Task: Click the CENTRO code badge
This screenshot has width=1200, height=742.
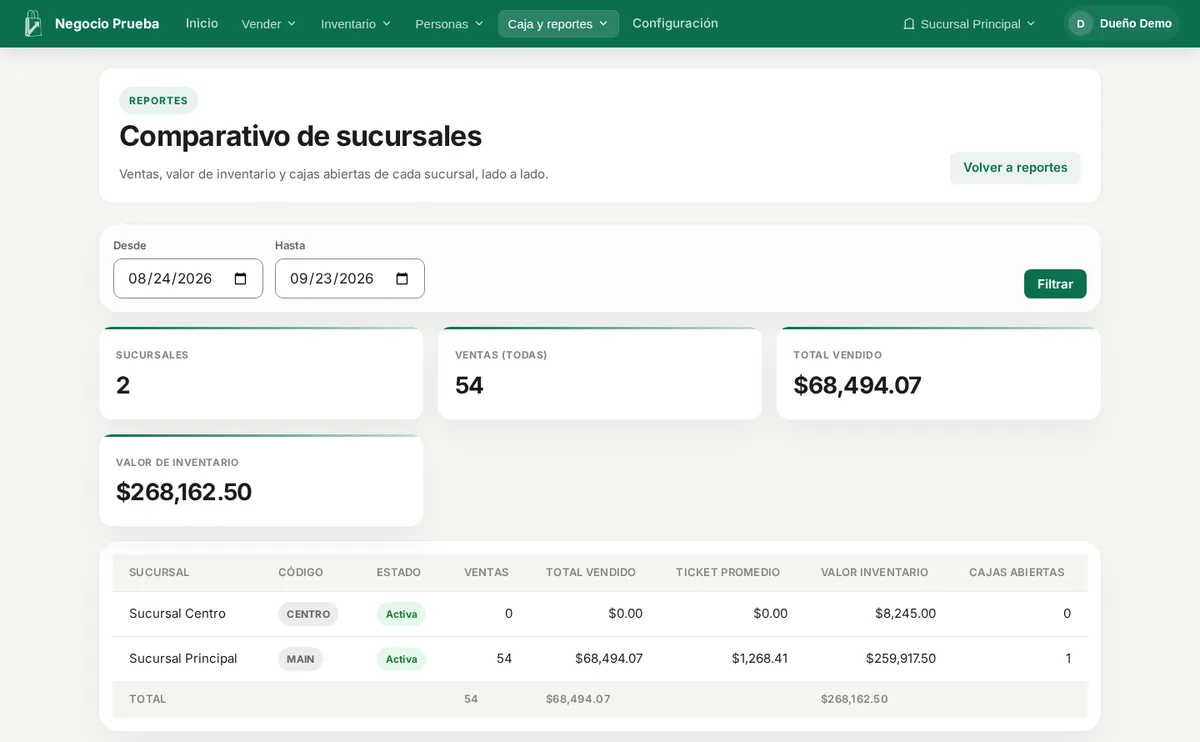Action: coord(308,614)
